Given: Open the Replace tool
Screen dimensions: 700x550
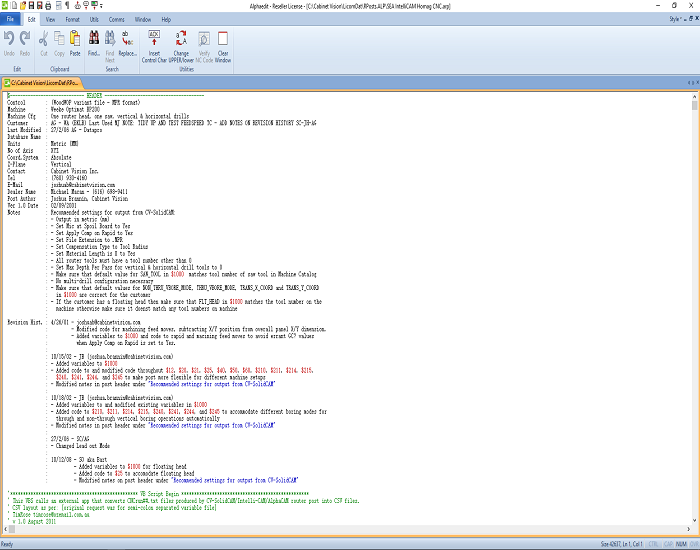Looking at the screenshot, I should coord(128,44).
